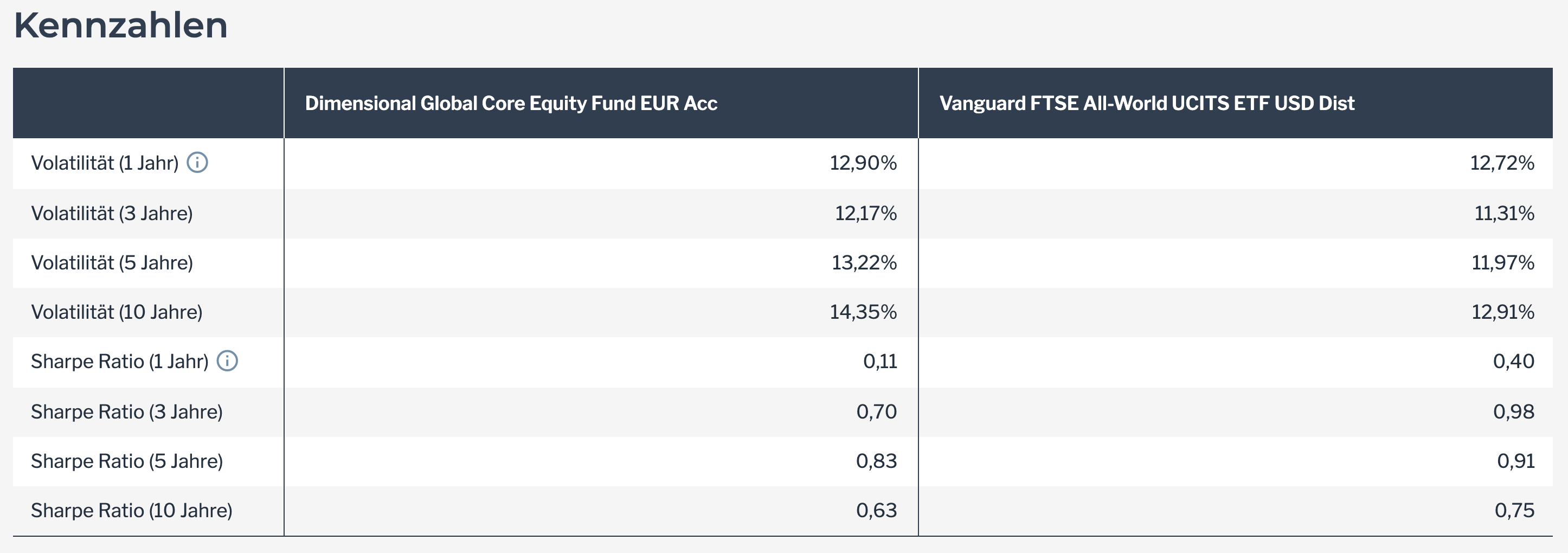Viewport: 1568px width, 553px height.
Task: Click the Kennzahlen heading
Action: coord(120,25)
